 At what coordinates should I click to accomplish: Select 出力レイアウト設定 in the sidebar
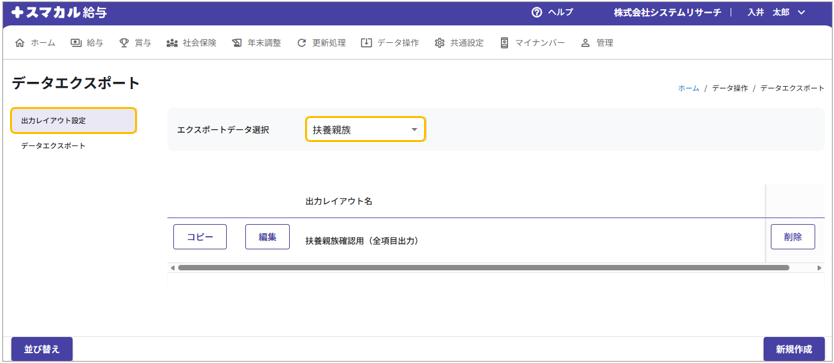coord(73,121)
